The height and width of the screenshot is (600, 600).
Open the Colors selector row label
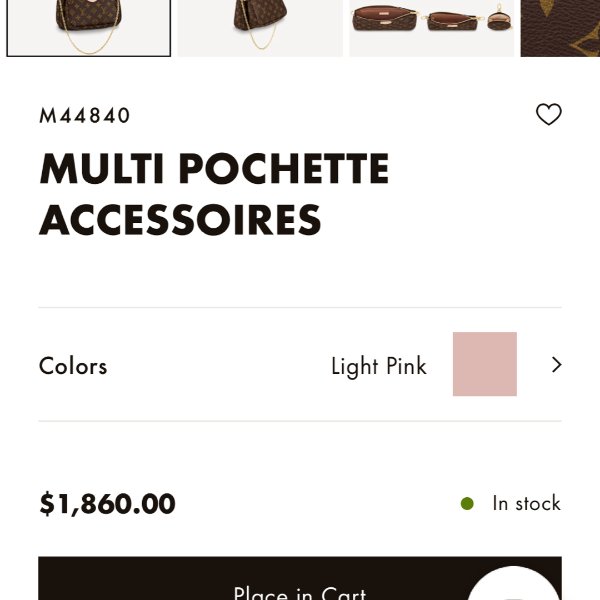[73, 366]
